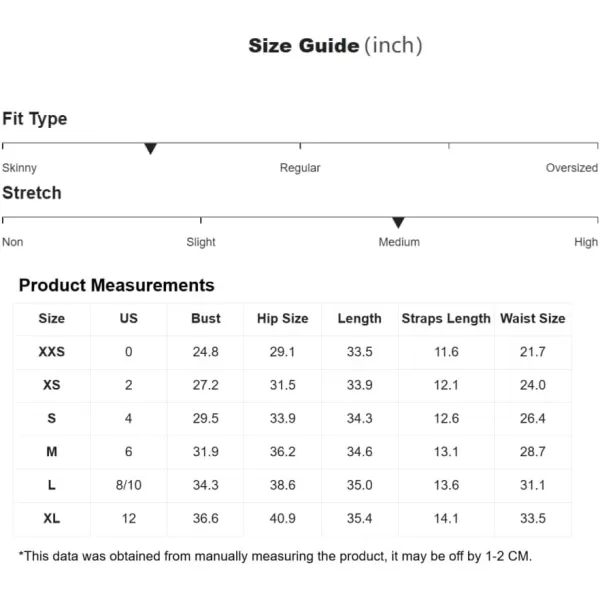This screenshot has height=600, width=600.
Task: Click the Bust column header
Action: tap(206, 319)
